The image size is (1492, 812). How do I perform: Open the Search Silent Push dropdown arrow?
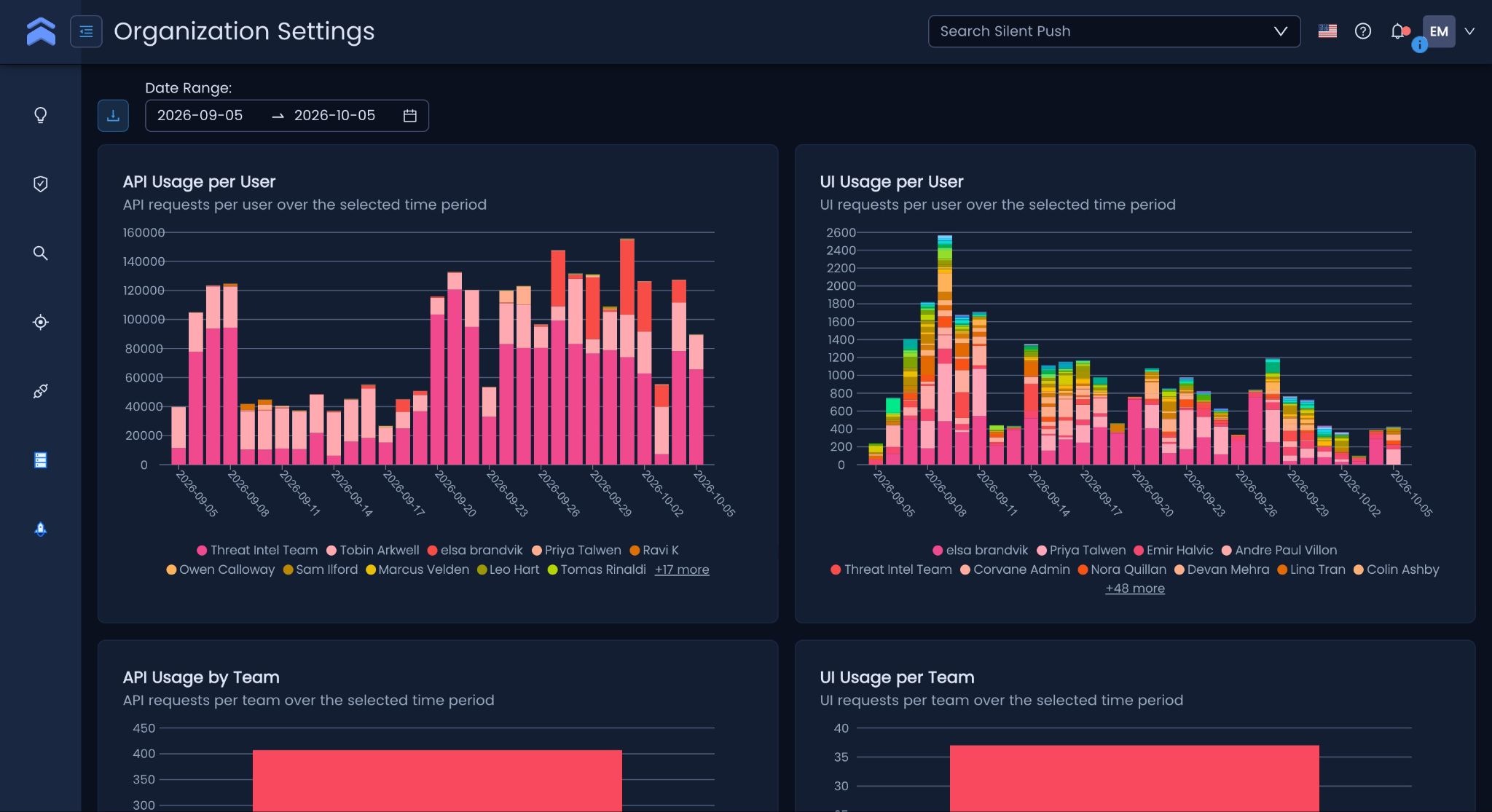pyautogui.click(x=1280, y=31)
